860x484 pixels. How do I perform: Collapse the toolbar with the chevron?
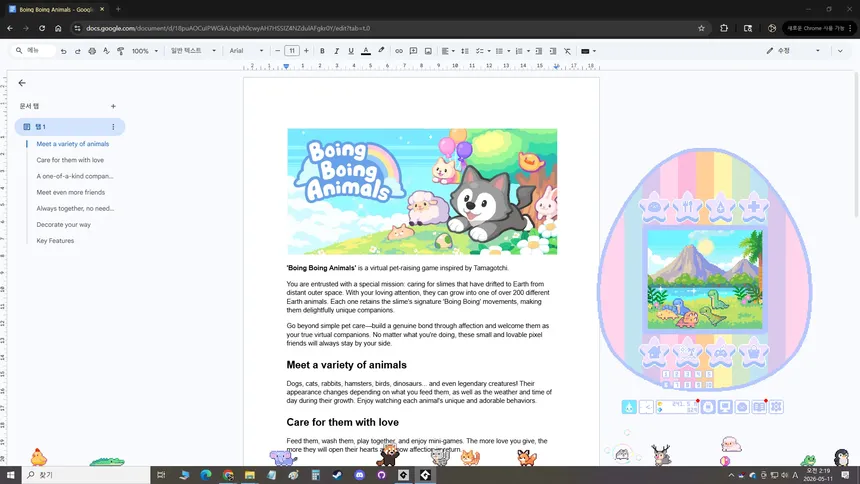click(x=840, y=51)
